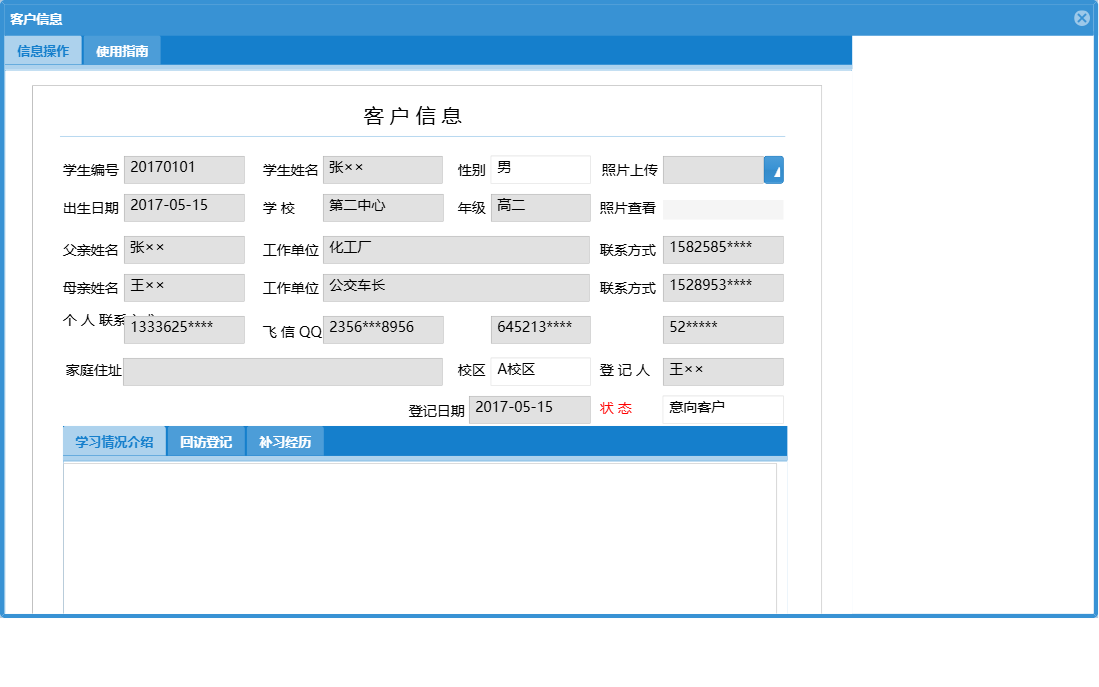
Task: Focus the empty 家庭住址 input field
Action: tap(283, 372)
